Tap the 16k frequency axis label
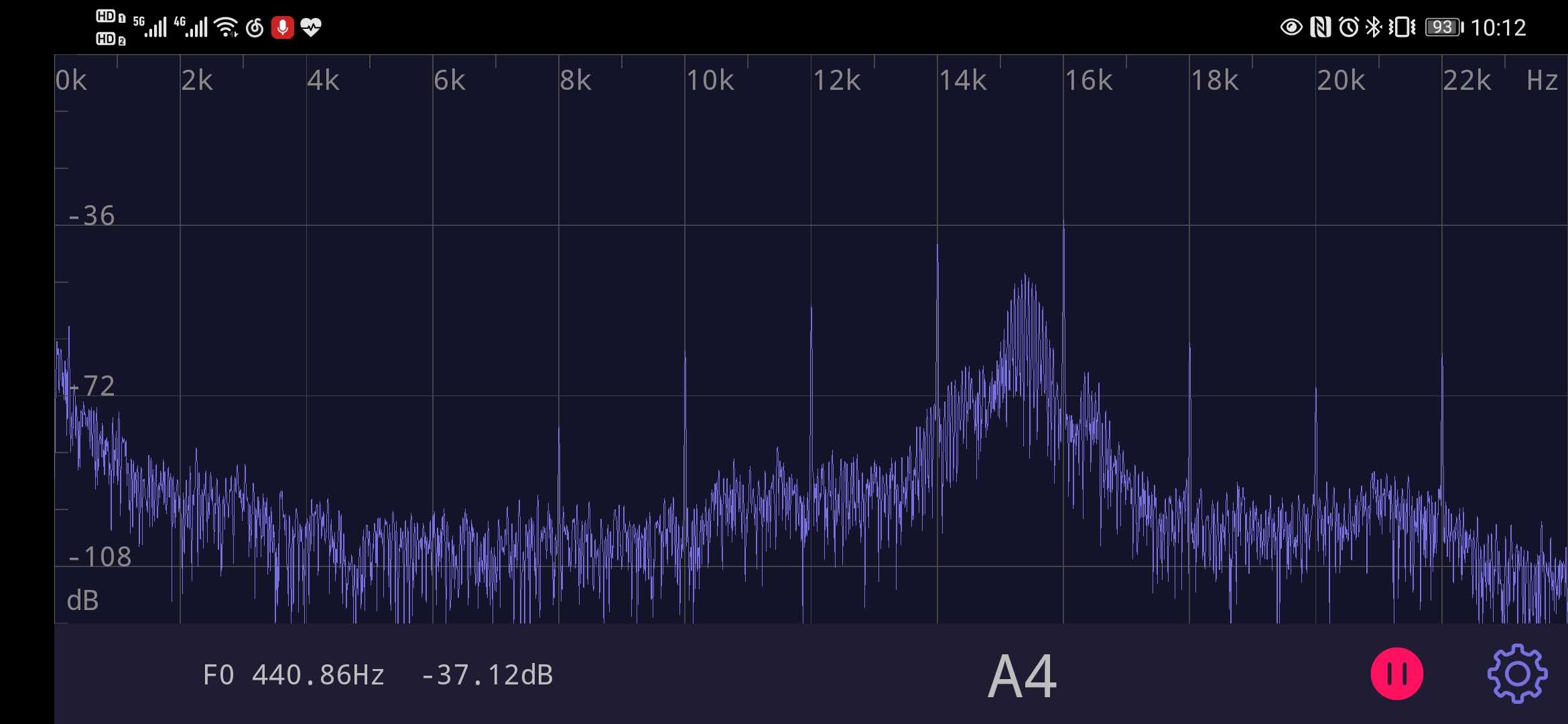1568x724 pixels. tap(1089, 80)
